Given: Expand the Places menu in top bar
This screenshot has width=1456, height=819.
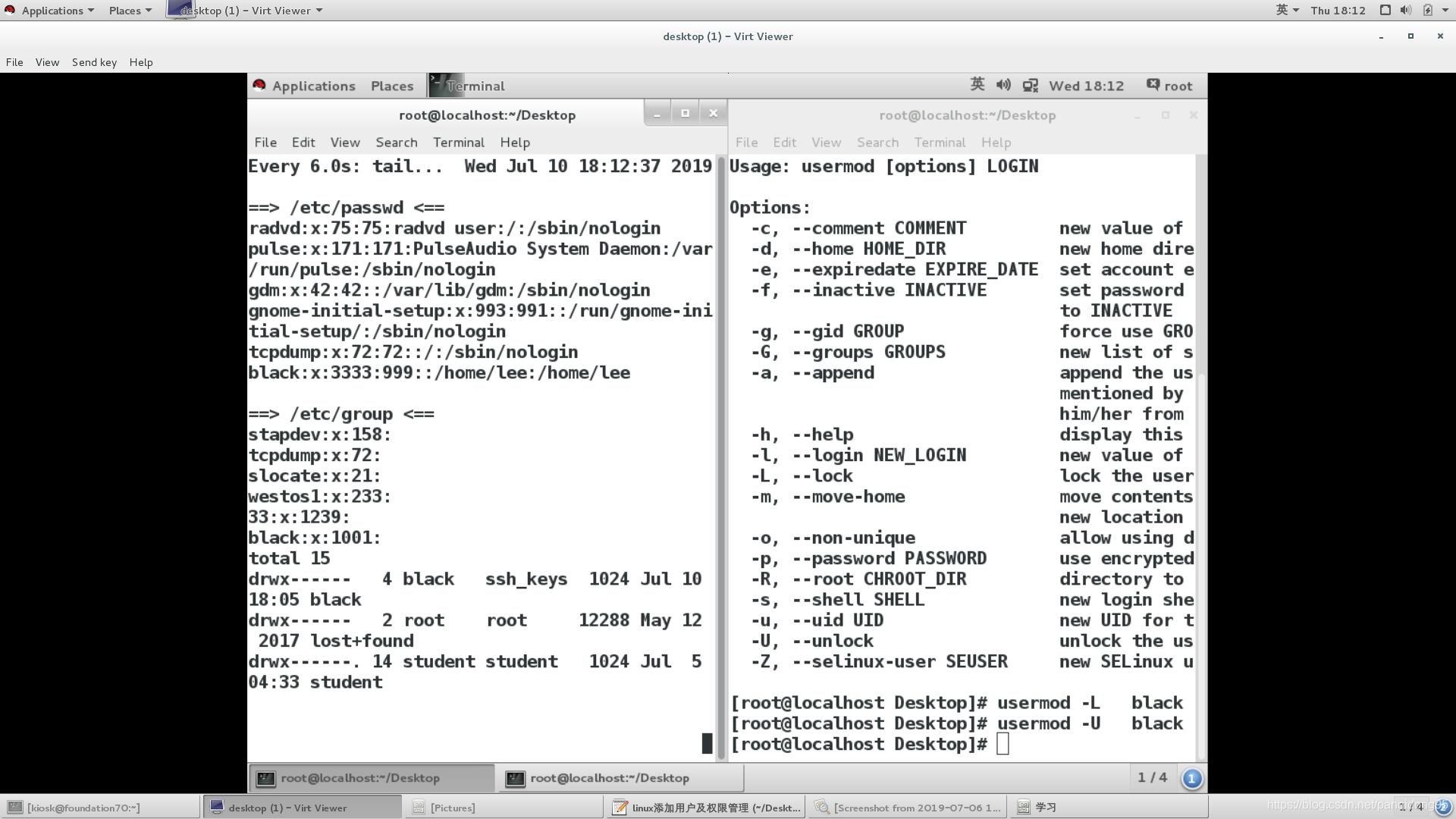Looking at the screenshot, I should point(124,10).
